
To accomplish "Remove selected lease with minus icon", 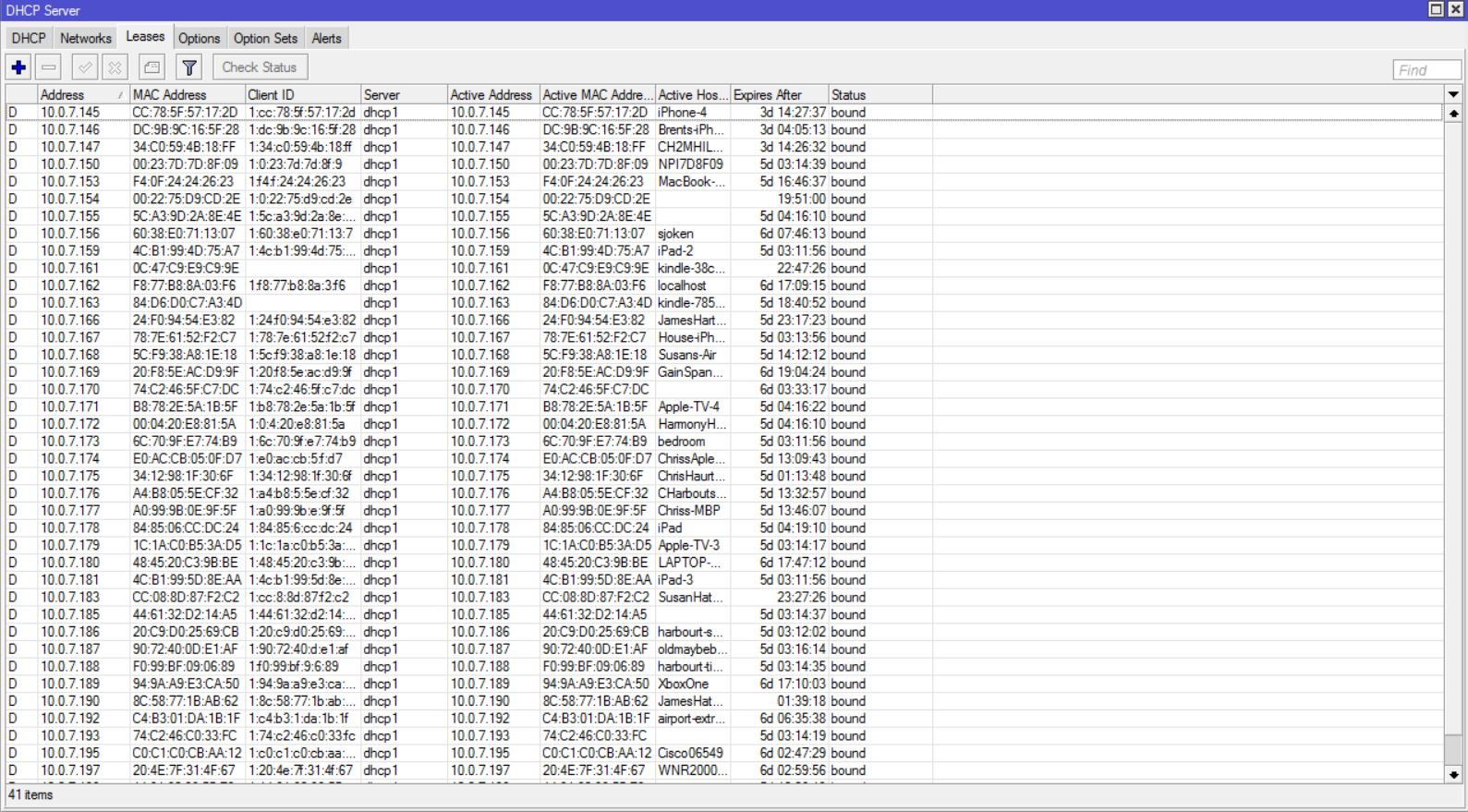I will [x=49, y=67].
